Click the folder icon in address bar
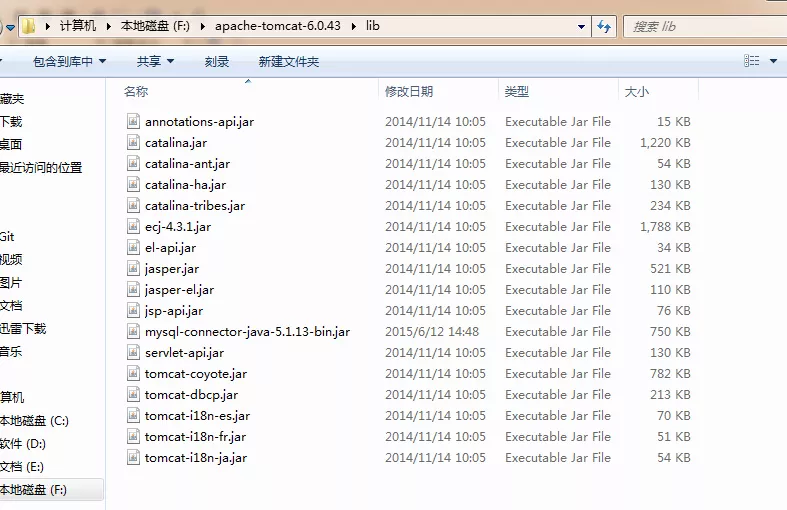This screenshot has height=510, width=787. 29,26
